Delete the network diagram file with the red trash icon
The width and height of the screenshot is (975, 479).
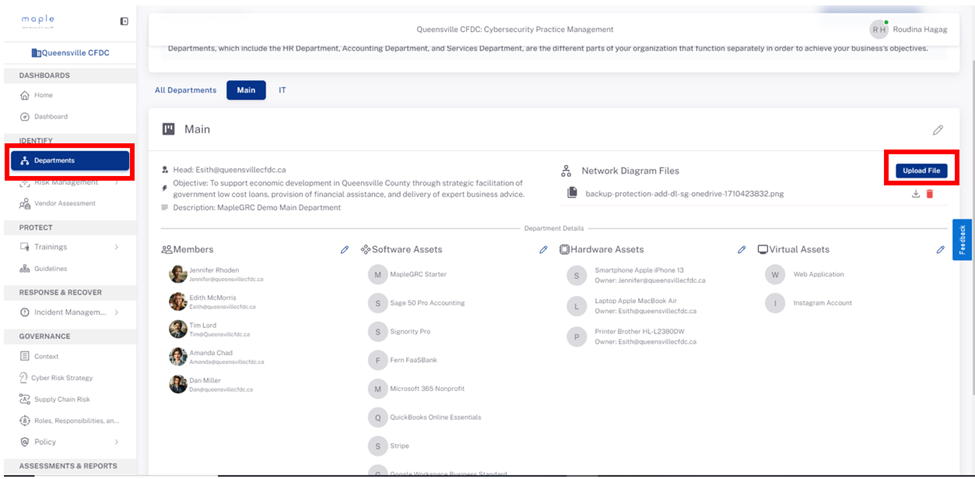click(x=930, y=194)
